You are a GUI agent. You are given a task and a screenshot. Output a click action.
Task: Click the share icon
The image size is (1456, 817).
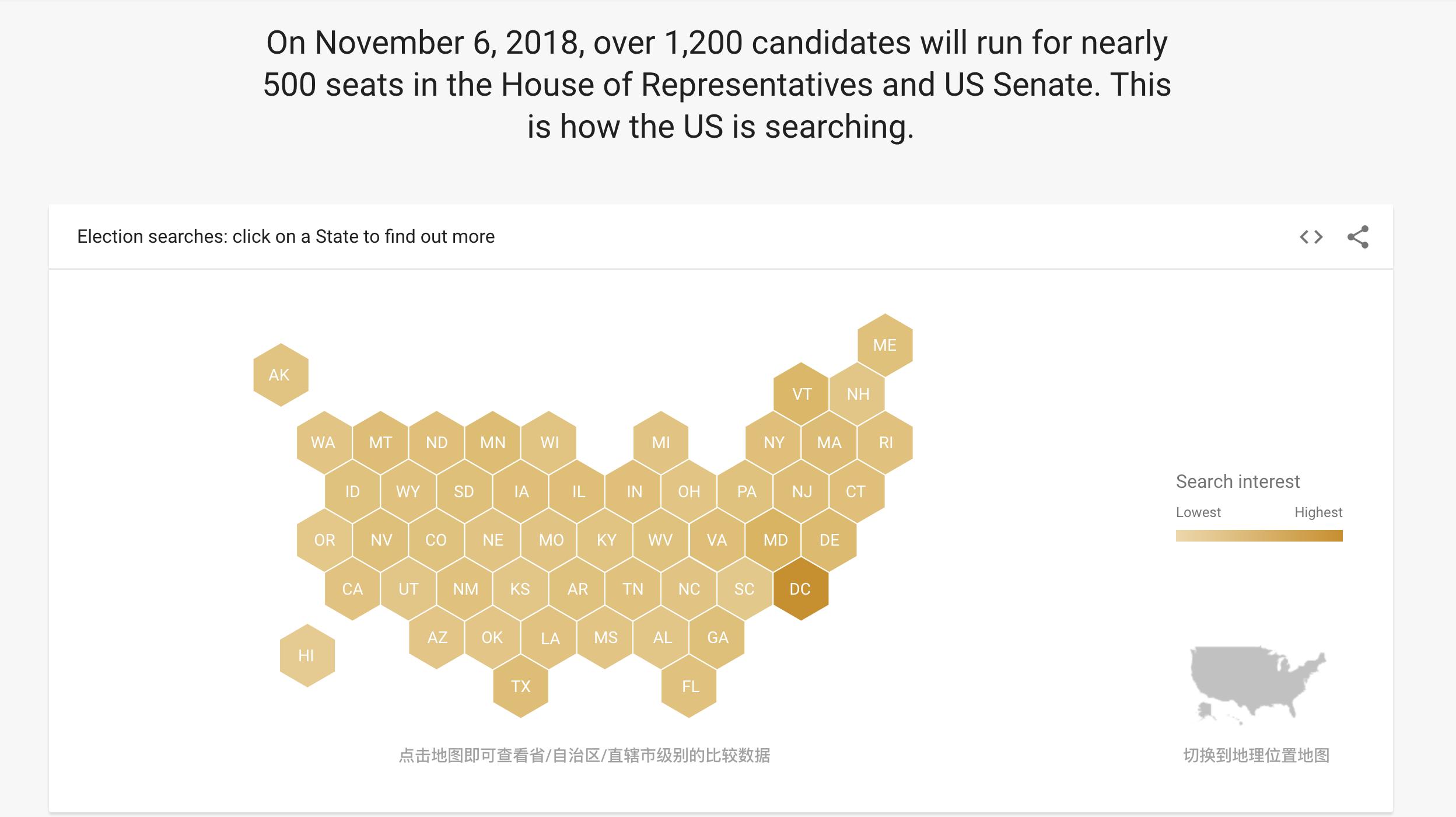tap(1358, 237)
